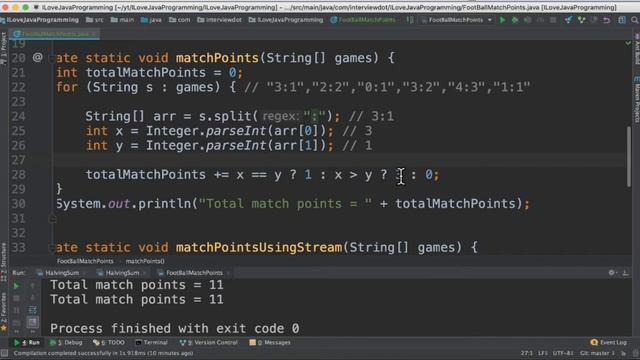Click the Event Log icon in the status bar
Screen dimensions: 640x360
click(x=594, y=342)
